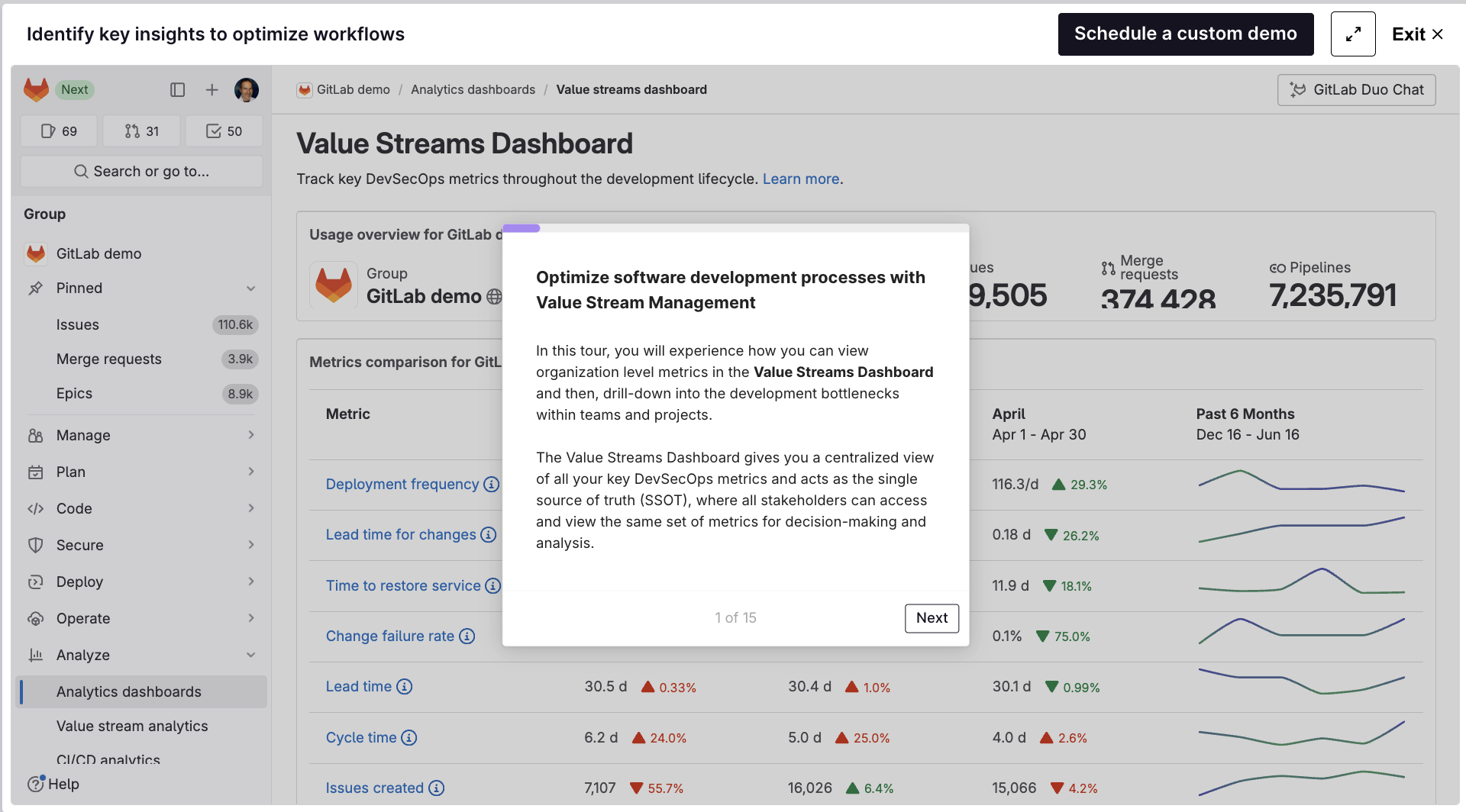Image resolution: width=1466 pixels, height=812 pixels.
Task: Click info icon beside Lead time
Action: tap(405, 686)
